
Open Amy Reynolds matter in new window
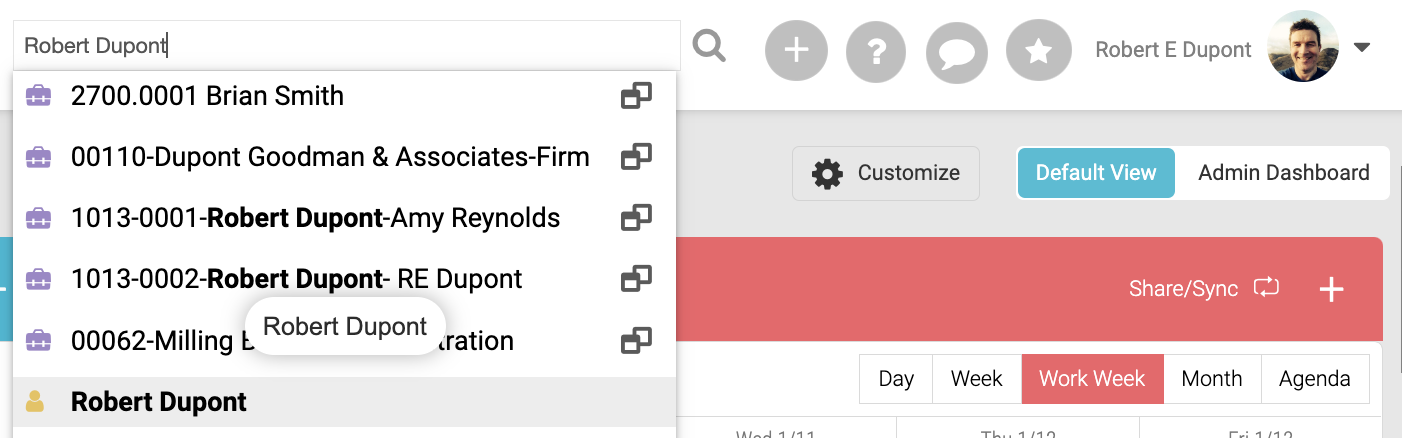coord(636,218)
